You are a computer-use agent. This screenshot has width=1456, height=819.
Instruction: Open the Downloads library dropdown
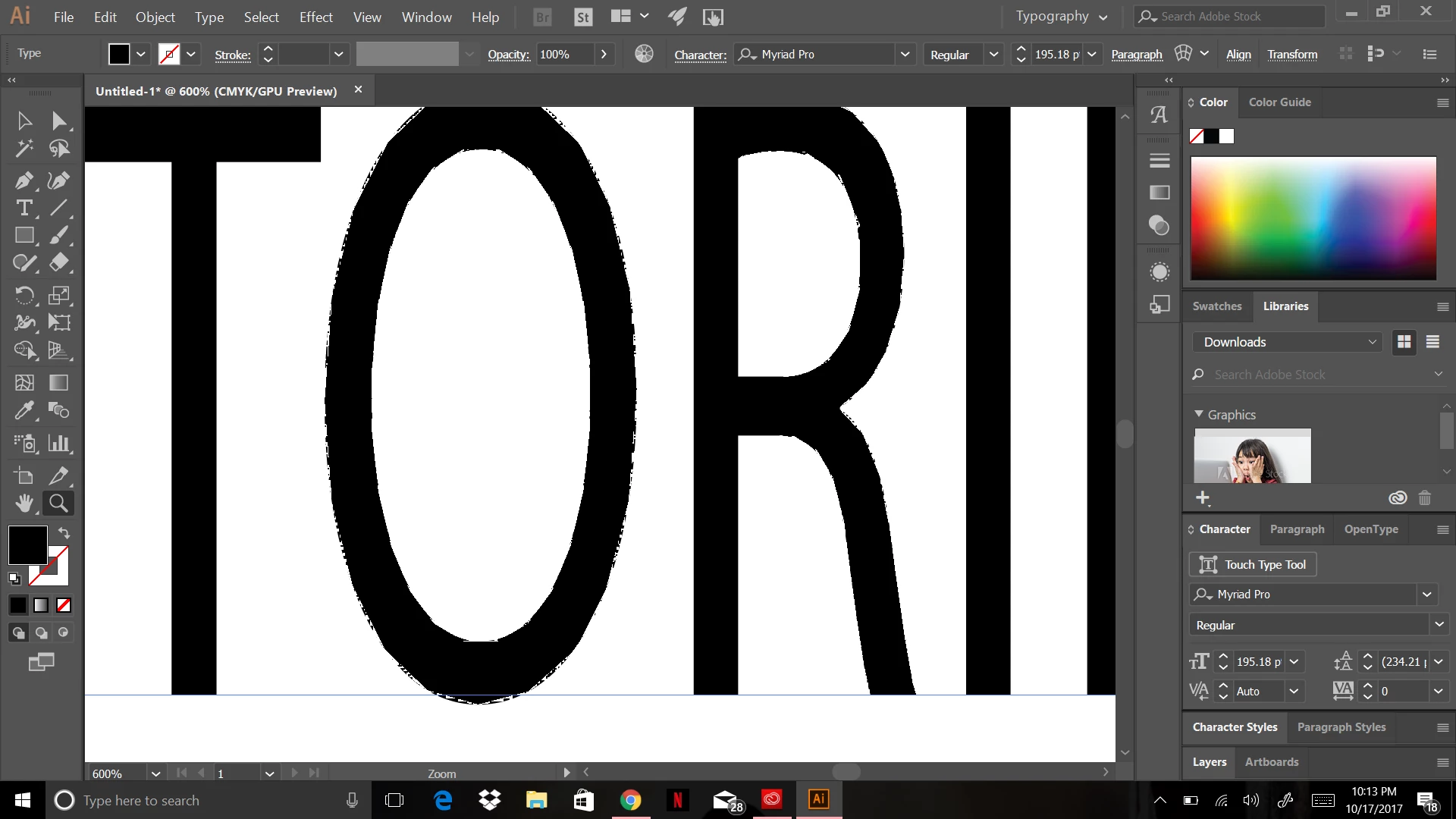tap(1288, 342)
